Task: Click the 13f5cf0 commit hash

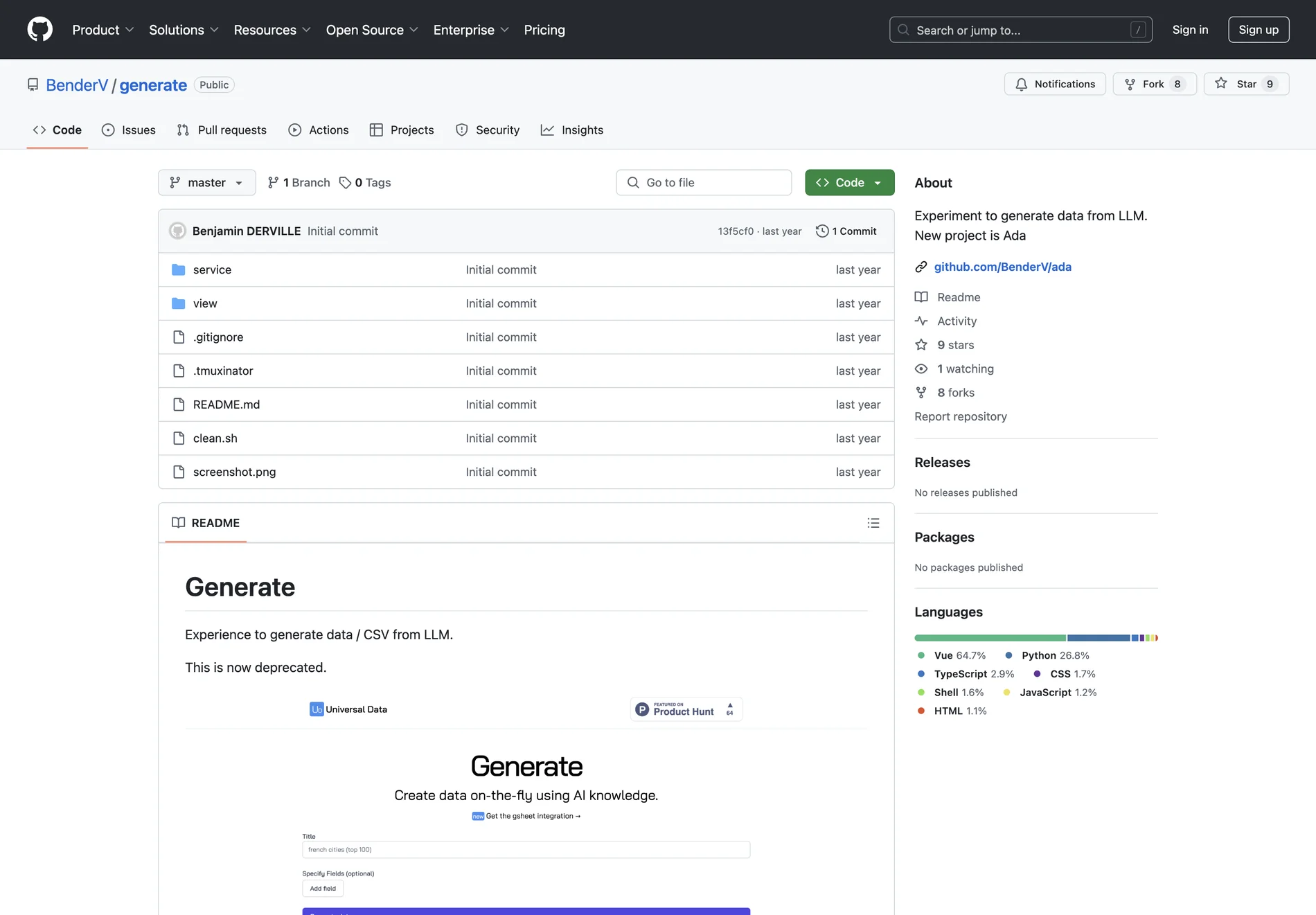Action: click(736, 231)
